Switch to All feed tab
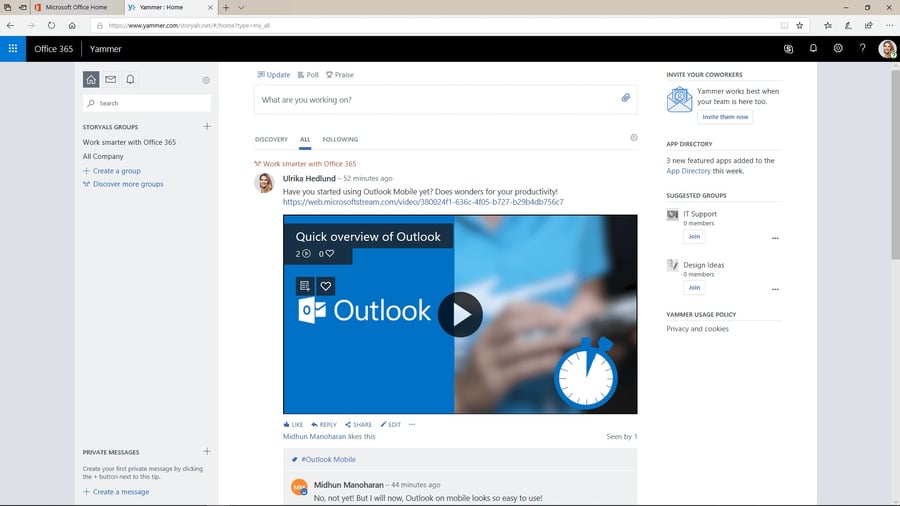This screenshot has width=900, height=506. [305, 139]
